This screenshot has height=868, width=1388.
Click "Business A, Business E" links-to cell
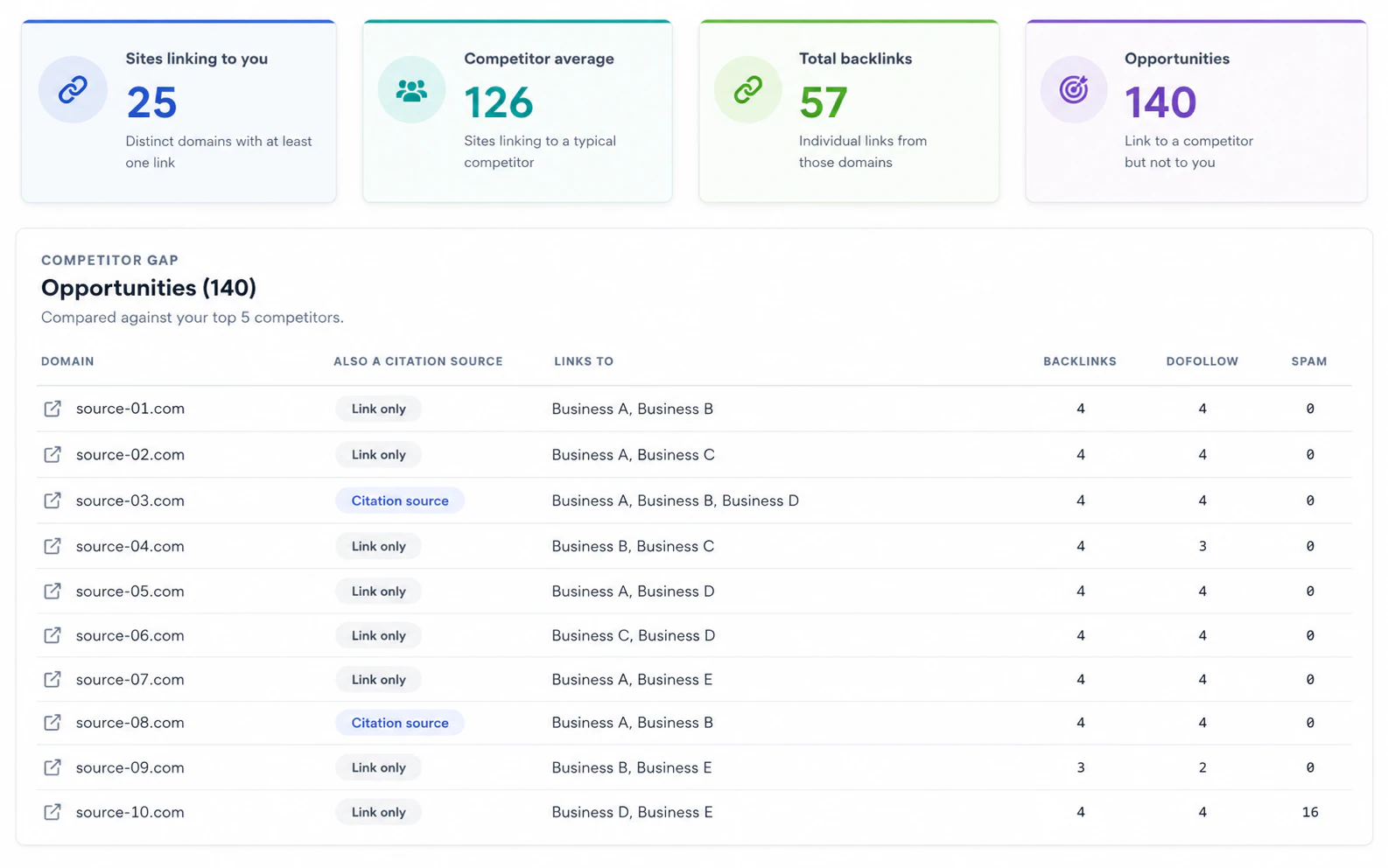click(632, 679)
